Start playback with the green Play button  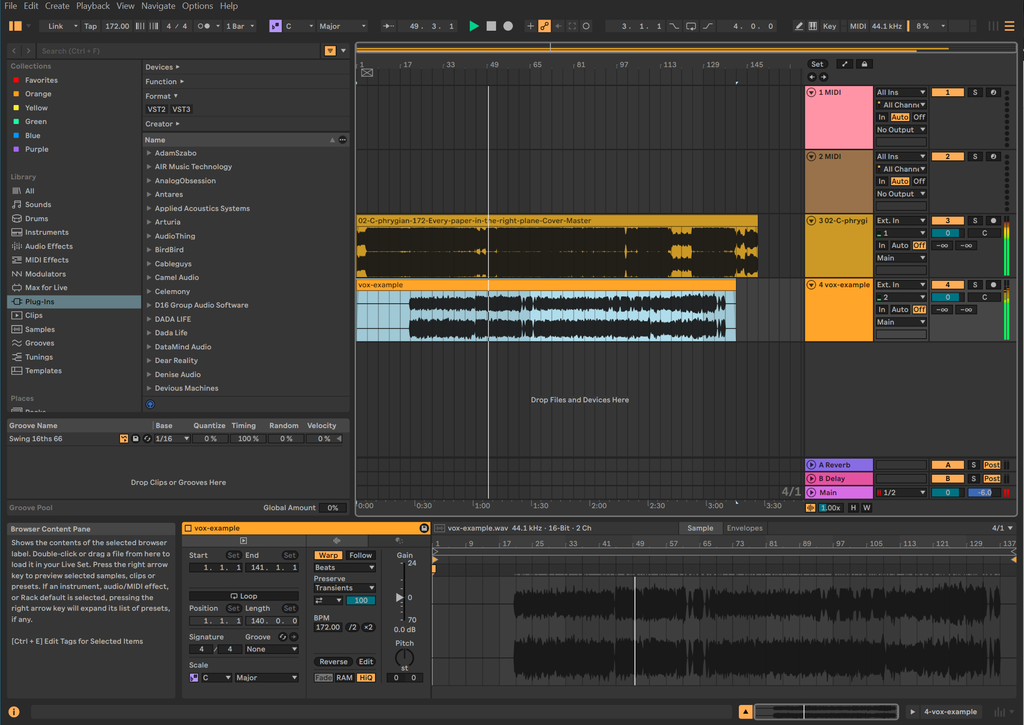tap(473, 26)
